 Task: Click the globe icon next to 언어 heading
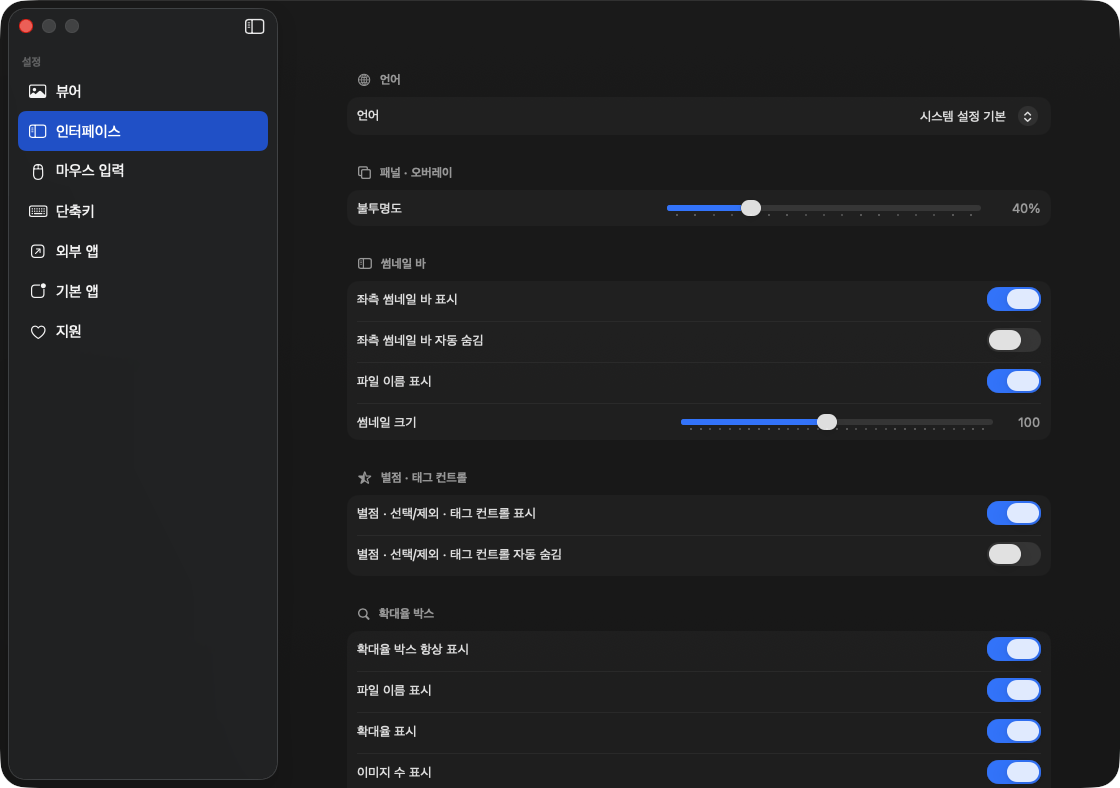point(364,80)
